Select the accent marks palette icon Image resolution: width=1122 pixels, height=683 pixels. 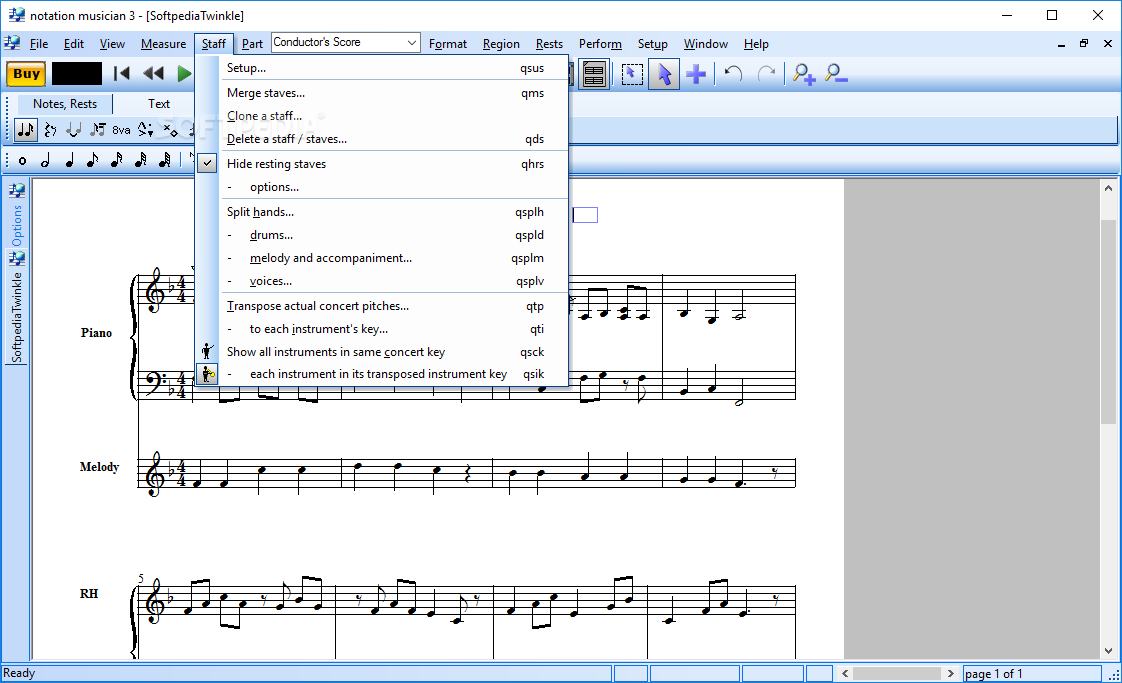[x=145, y=130]
